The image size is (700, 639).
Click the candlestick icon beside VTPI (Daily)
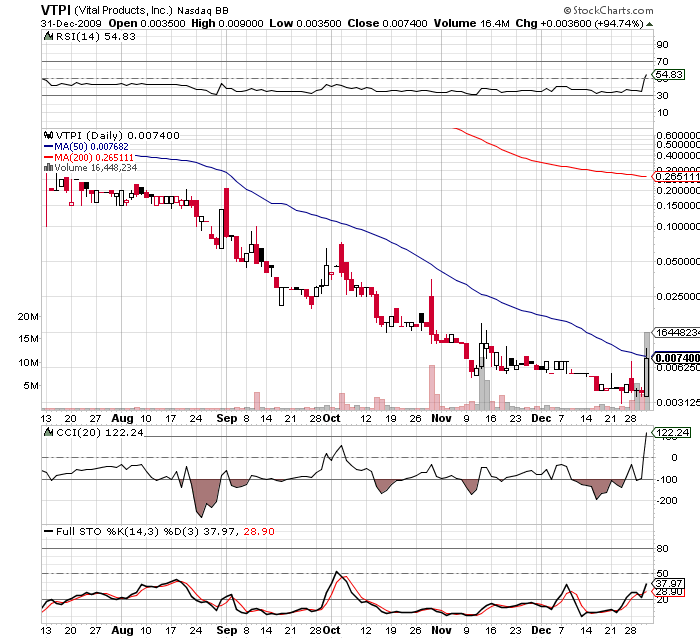(x=48, y=135)
